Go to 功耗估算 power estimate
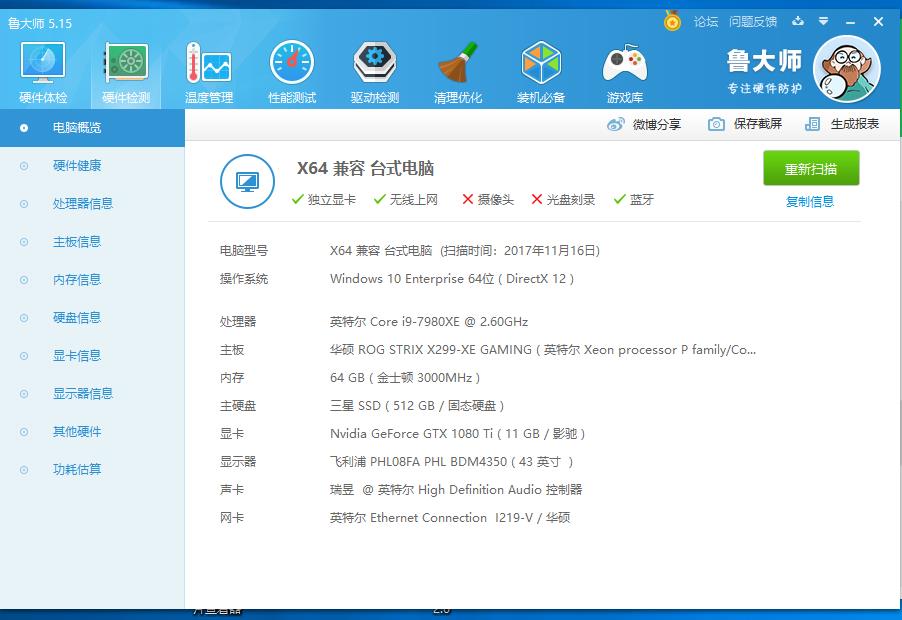This screenshot has height=620, width=902. (x=77, y=469)
